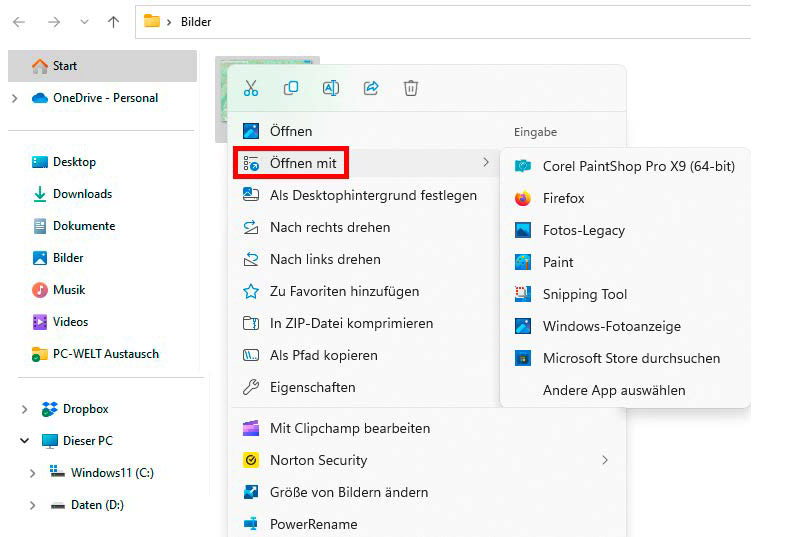Collapse the Dieser PC tree node
Image resolution: width=788 pixels, height=537 pixels.
click(x=24, y=441)
